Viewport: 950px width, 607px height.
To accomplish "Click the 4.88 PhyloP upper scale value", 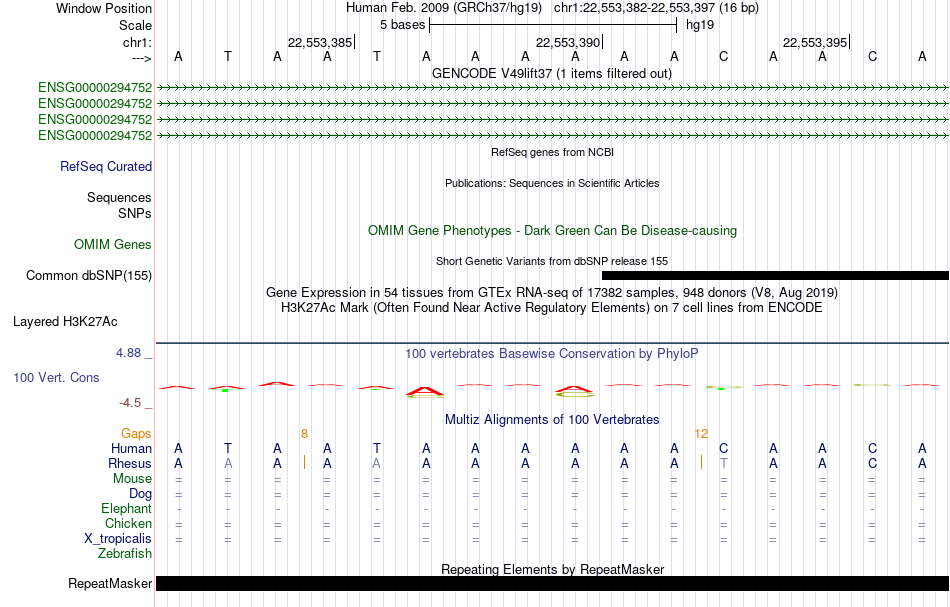I will [128, 353].
